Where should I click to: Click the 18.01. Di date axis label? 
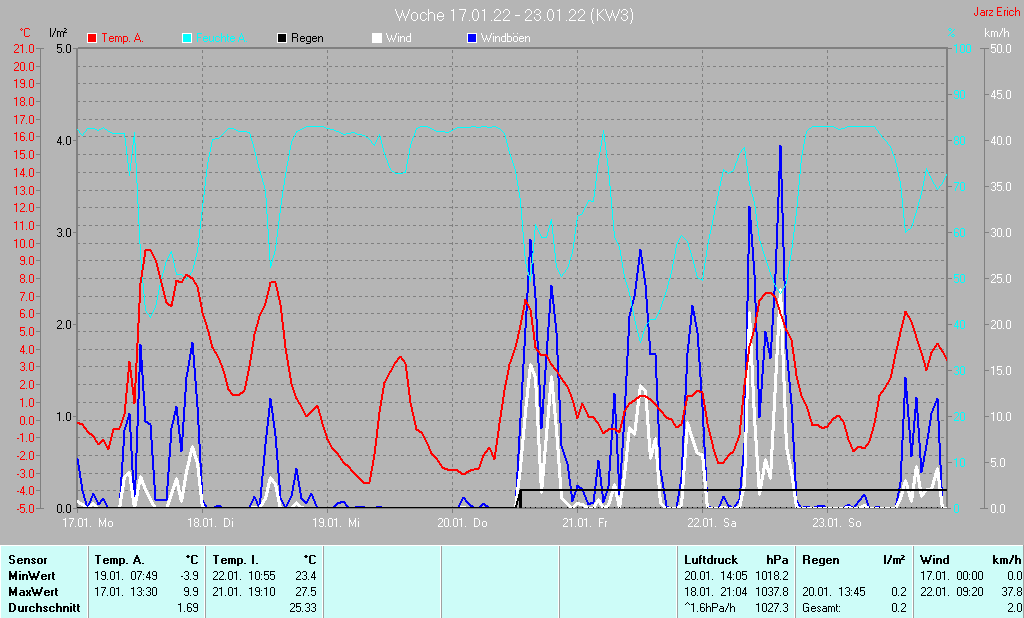211,523
